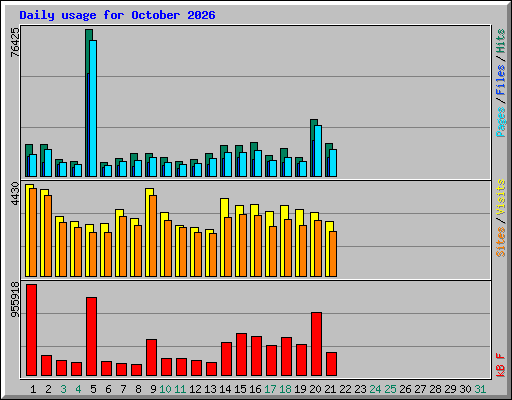This screenshot has height=400, width=512.
Task: Click day label 14 on the axis
Action: click(x=225, y=389)
